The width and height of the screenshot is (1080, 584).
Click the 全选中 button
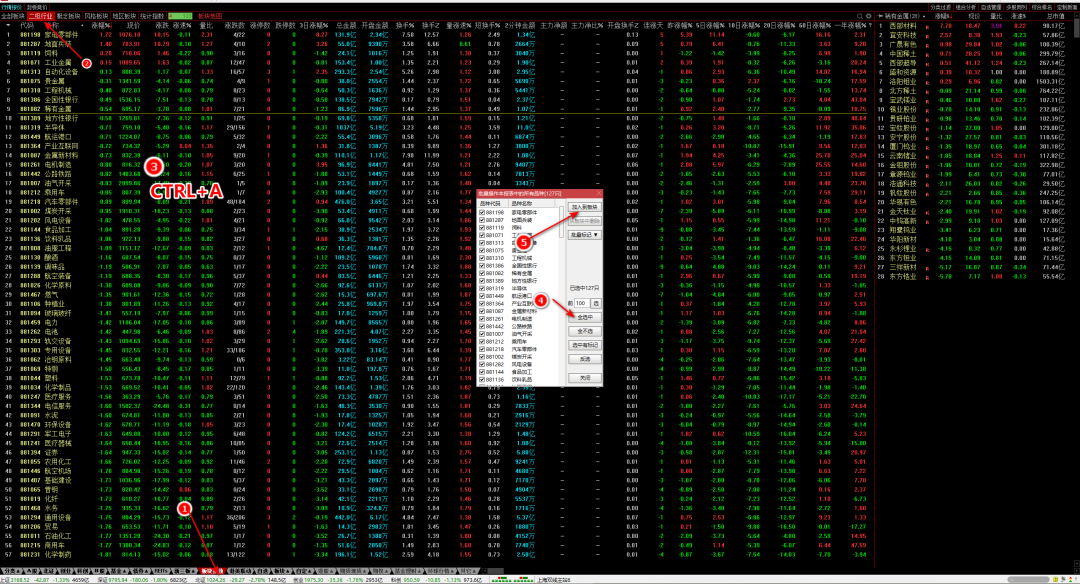point(585,317)
